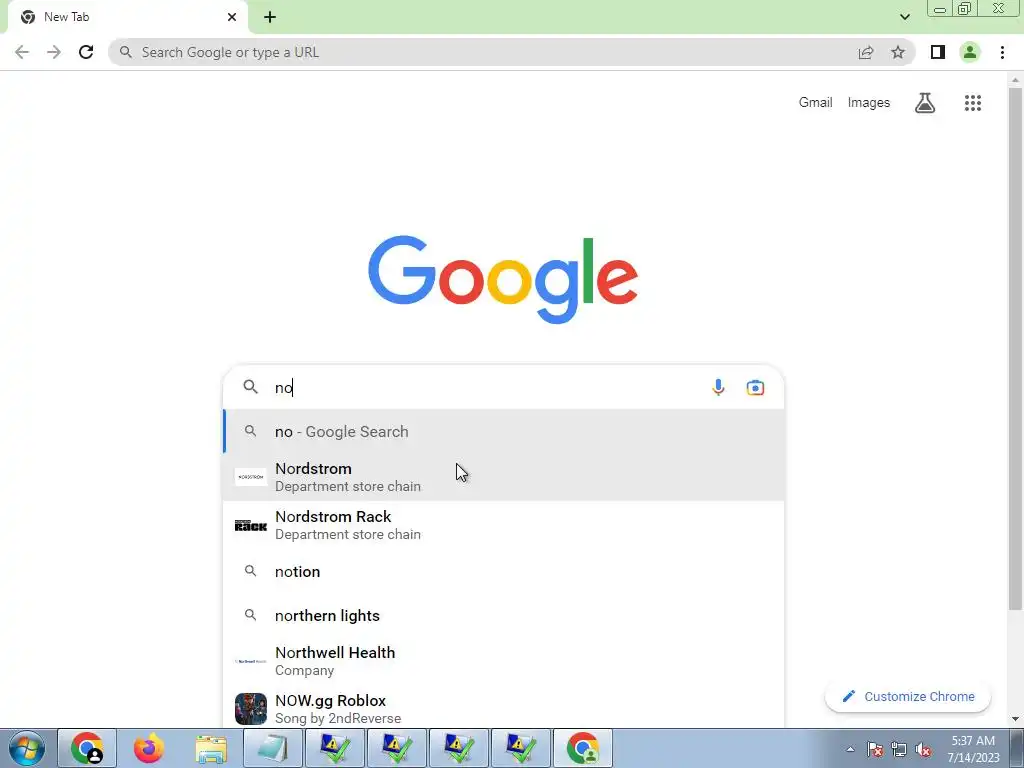This screenshot has height=768, width=1024.
Task: Start voice search with microphone icon
Action: click(x=718, y=387)
